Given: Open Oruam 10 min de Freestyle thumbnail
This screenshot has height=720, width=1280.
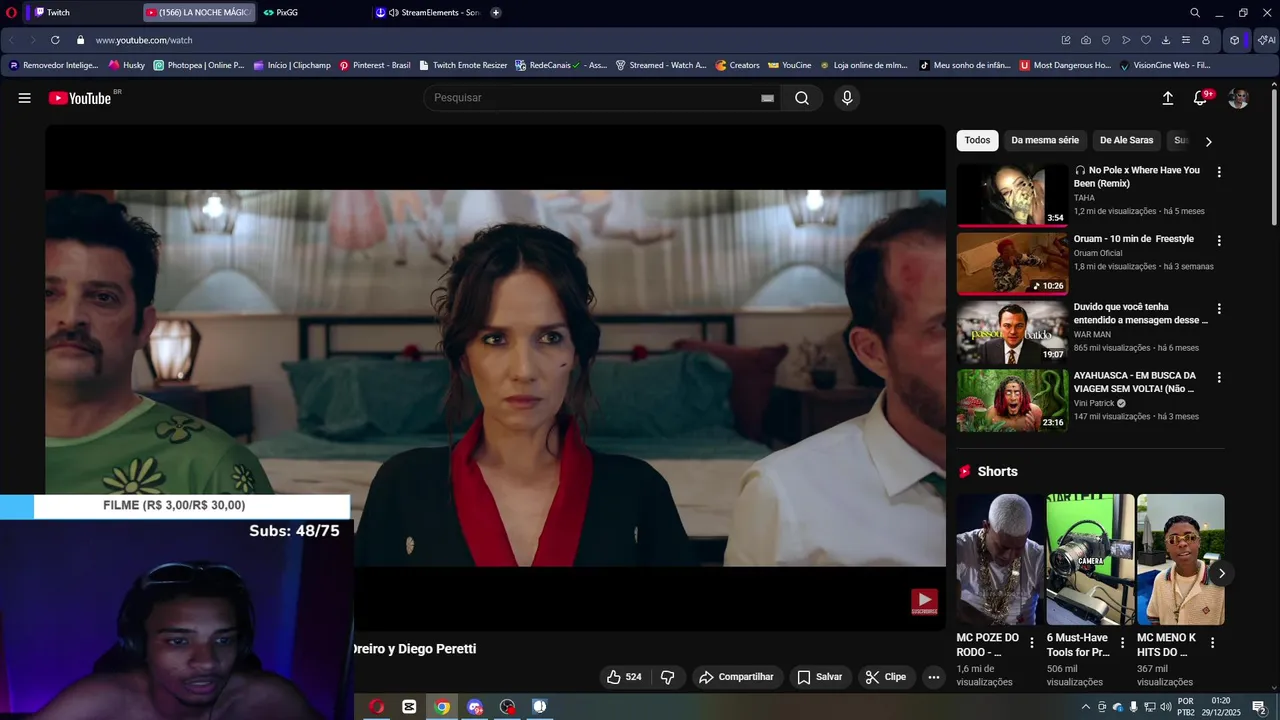Looking at the screenshot, I should [x=1012, y=264].
